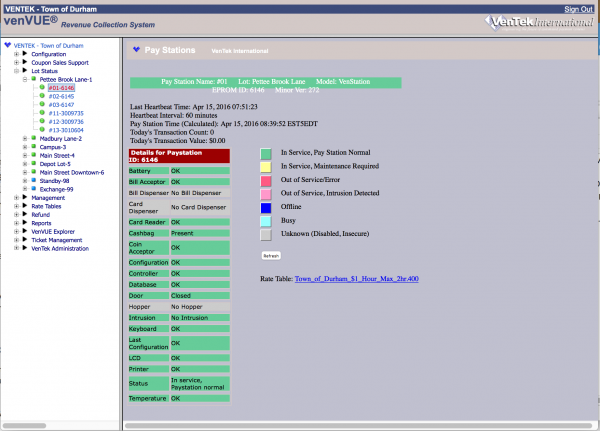Image resolution: width=600 pixels, height=431 pixels.
Task: Click green status dot of station #01-6146
Action: pyautogui.click(x=42, y=87)
